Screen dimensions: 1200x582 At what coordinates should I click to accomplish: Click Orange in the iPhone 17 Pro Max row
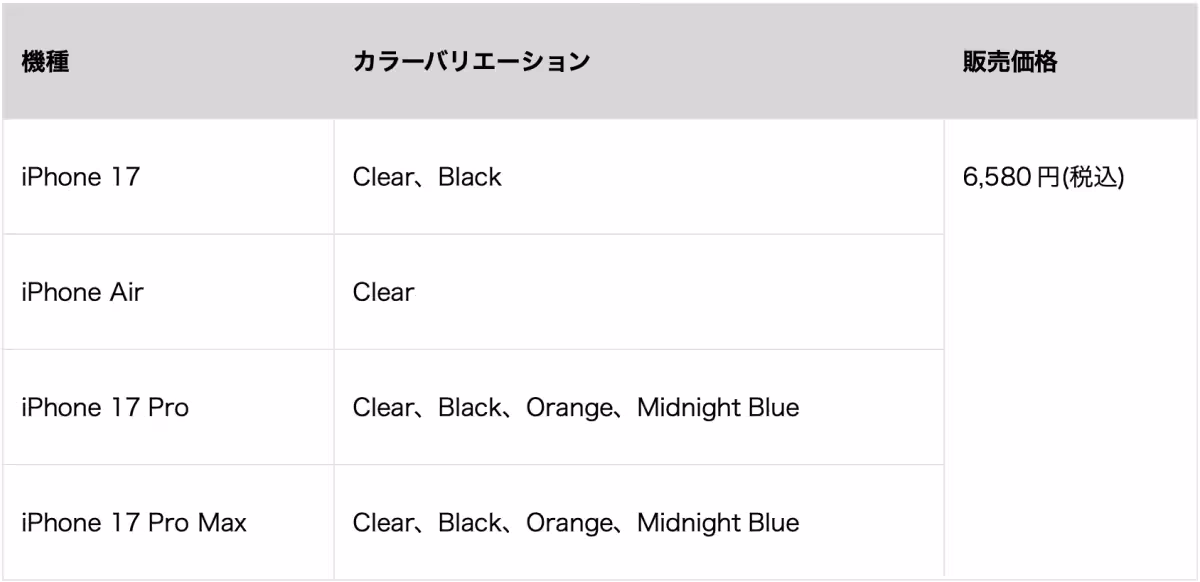click(567, 523)
